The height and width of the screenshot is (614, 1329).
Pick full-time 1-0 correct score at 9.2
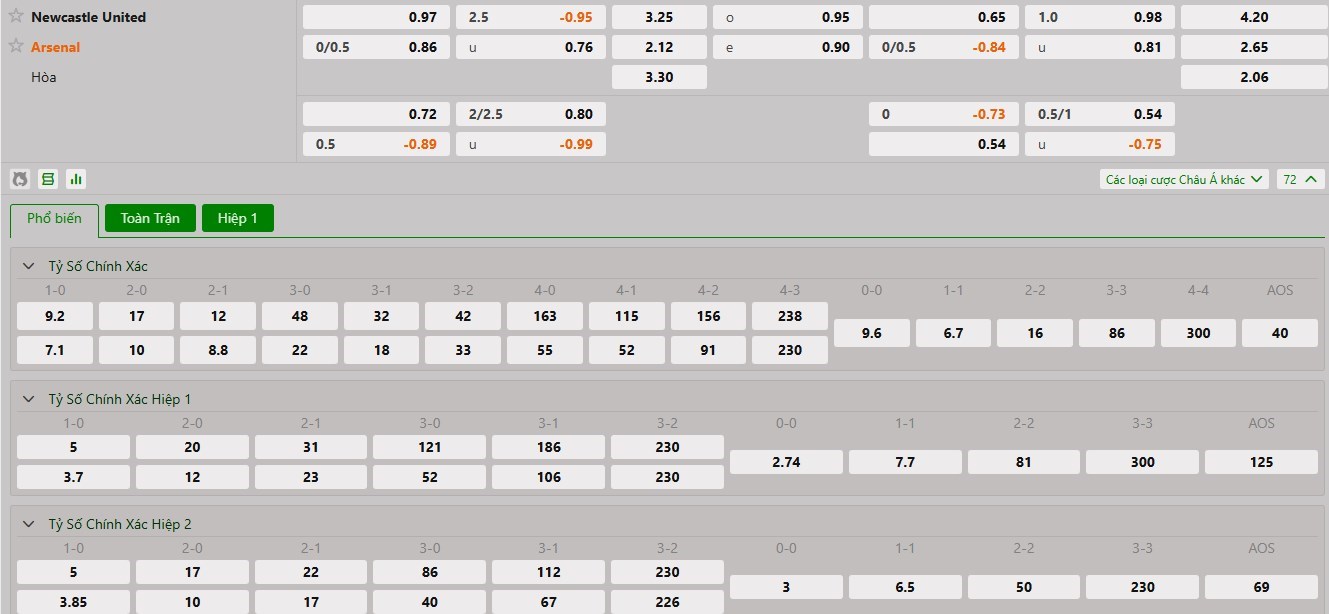[55, 316]
